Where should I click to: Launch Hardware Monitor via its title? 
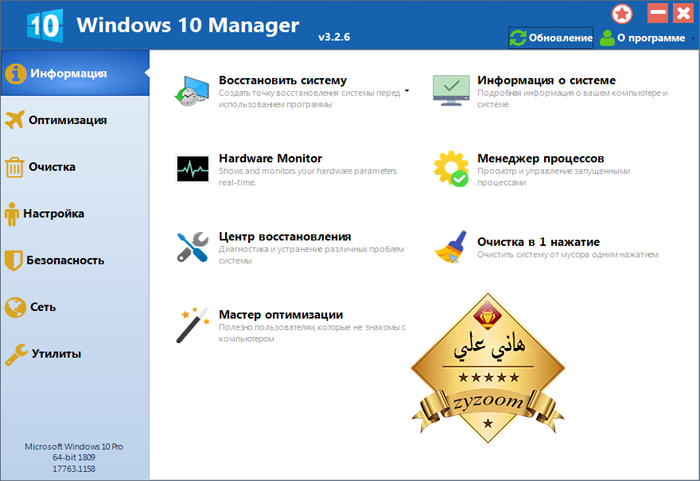coord(270,159)
